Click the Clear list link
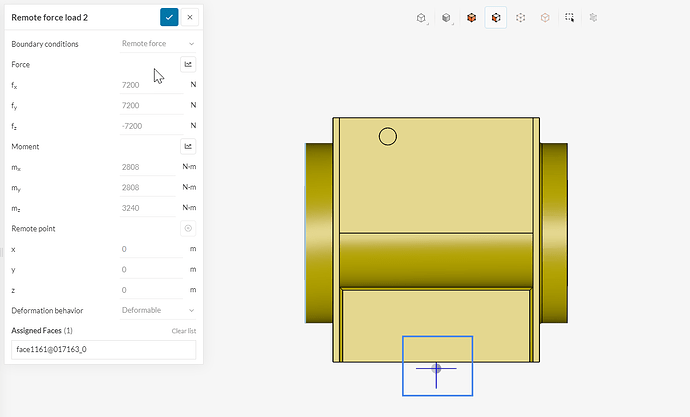The image size is (690, 417). (x=183, y=330)
